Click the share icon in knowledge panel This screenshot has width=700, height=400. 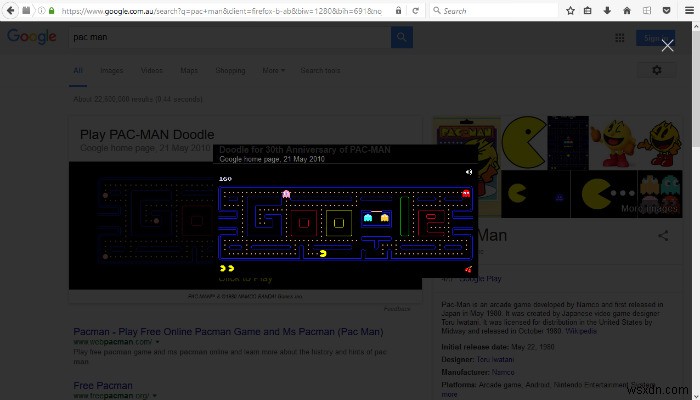(x=663, y=236)
